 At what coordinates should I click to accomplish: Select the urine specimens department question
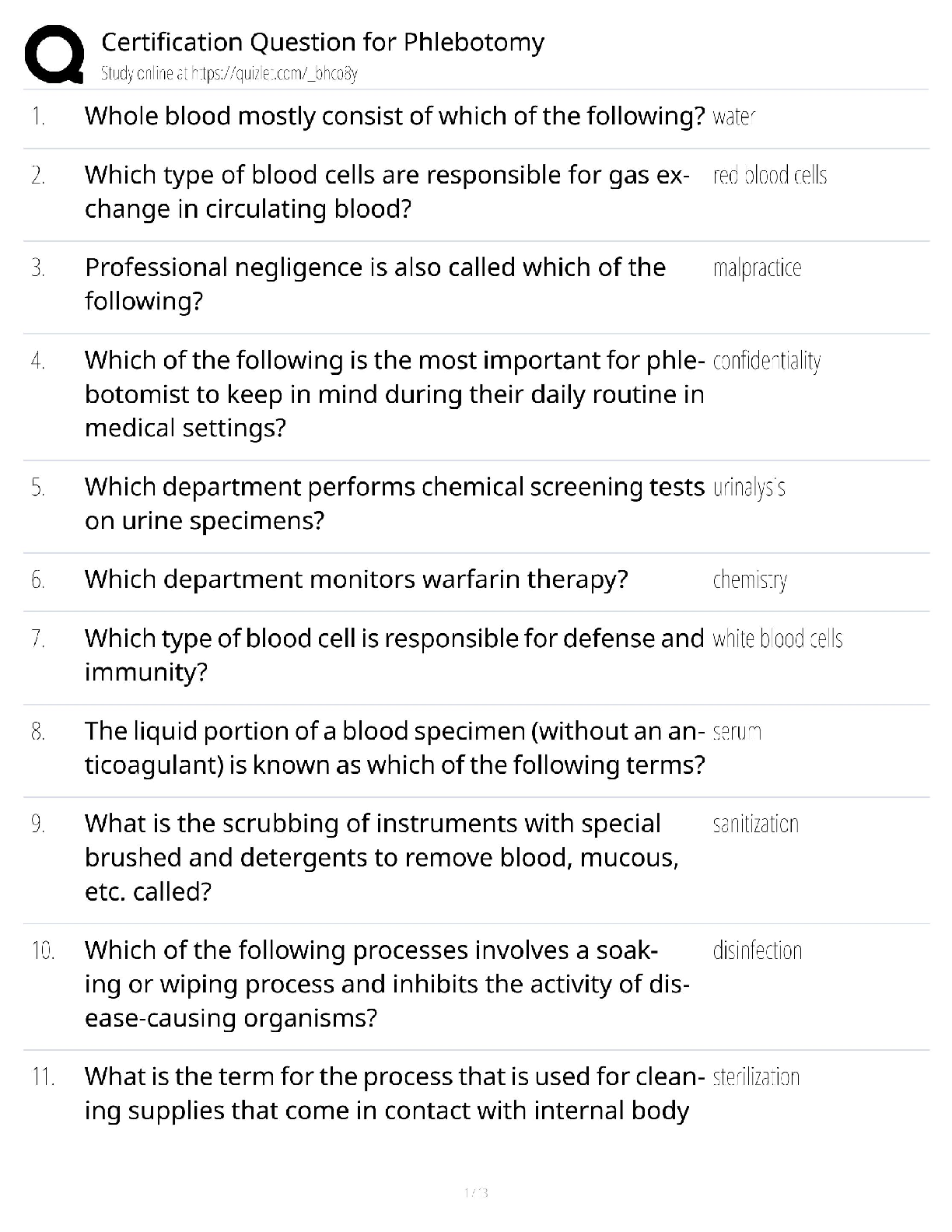394,503
